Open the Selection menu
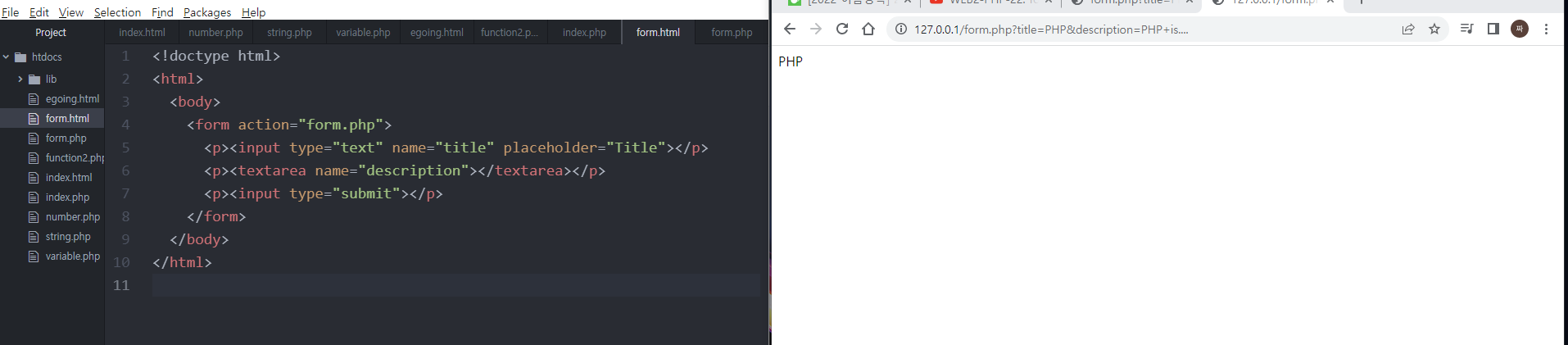The height and width of the screenshot is (345, 1568). [117, 12]
